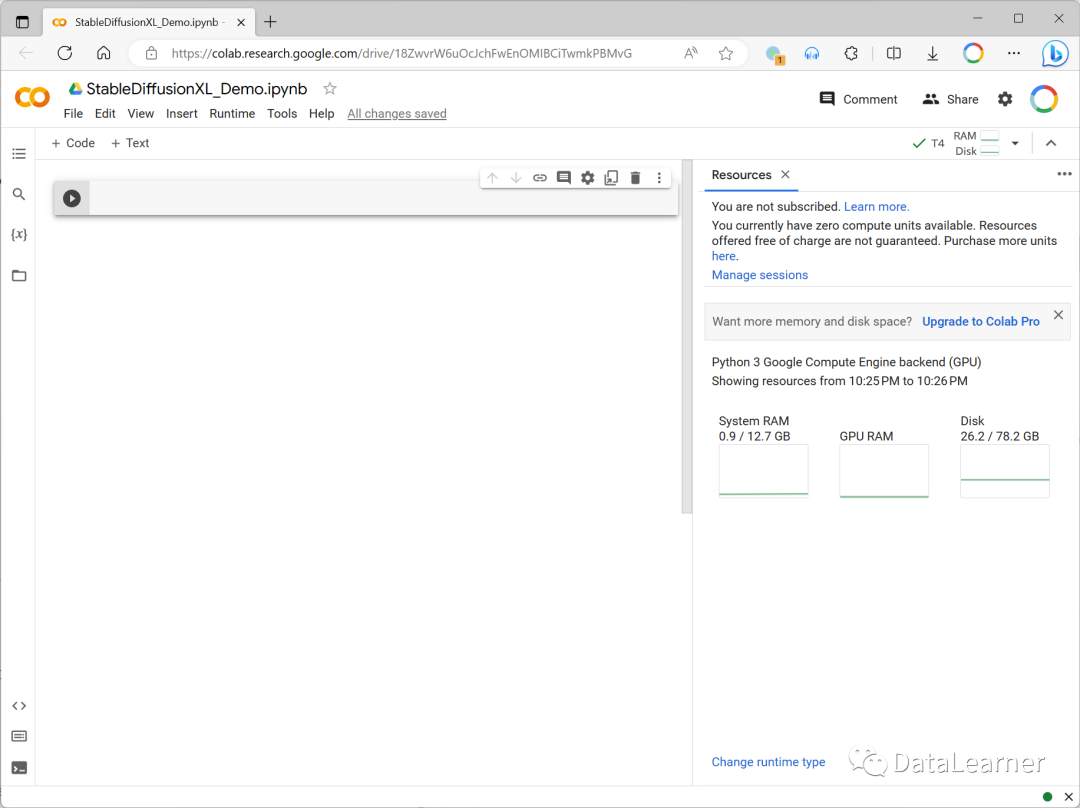
Task: Click the Share button
Action: tap(950, 99)
